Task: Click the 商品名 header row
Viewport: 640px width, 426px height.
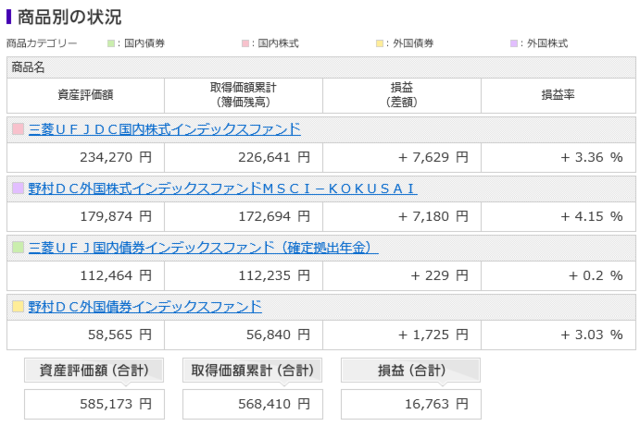Action: pos(321,67)
